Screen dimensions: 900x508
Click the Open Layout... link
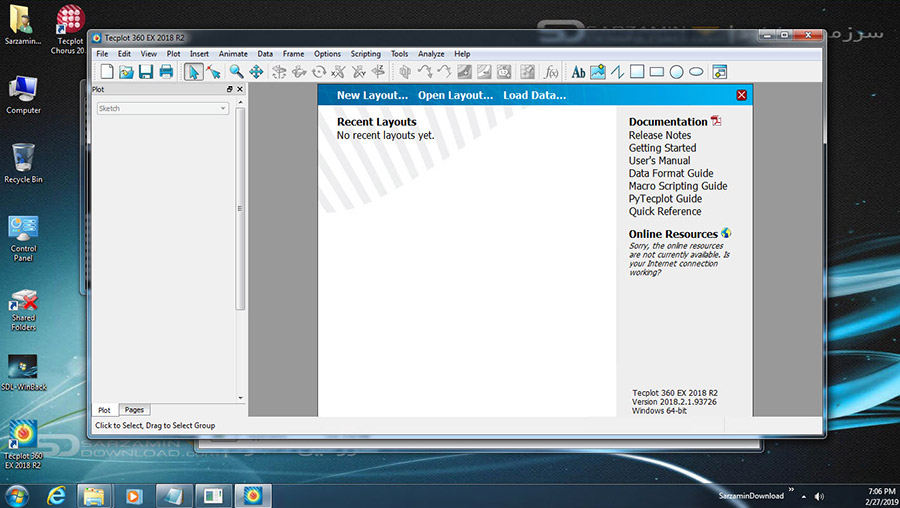455,95
